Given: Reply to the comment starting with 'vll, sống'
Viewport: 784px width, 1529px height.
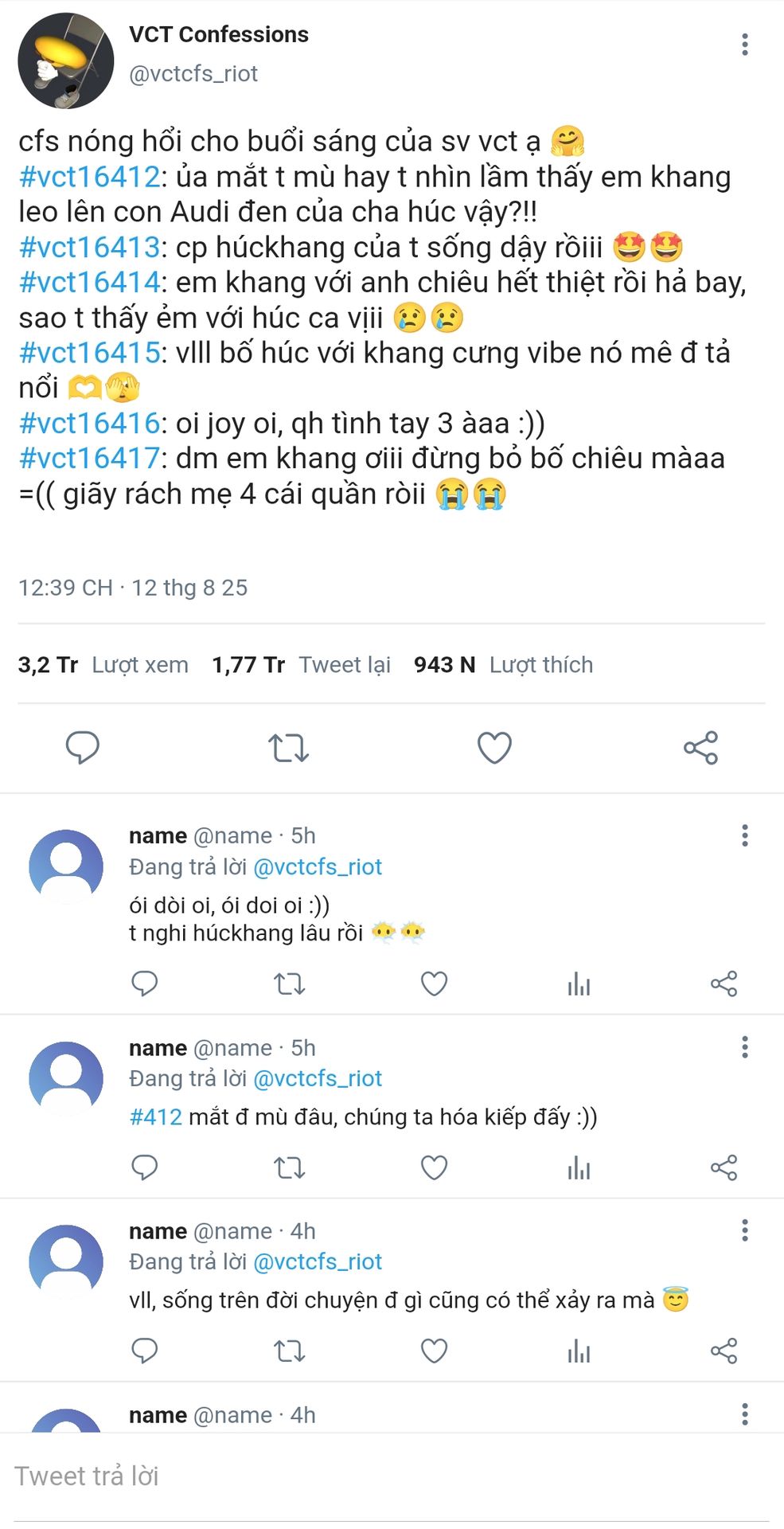Looking at the screenshot, I should pos(144,1351).
